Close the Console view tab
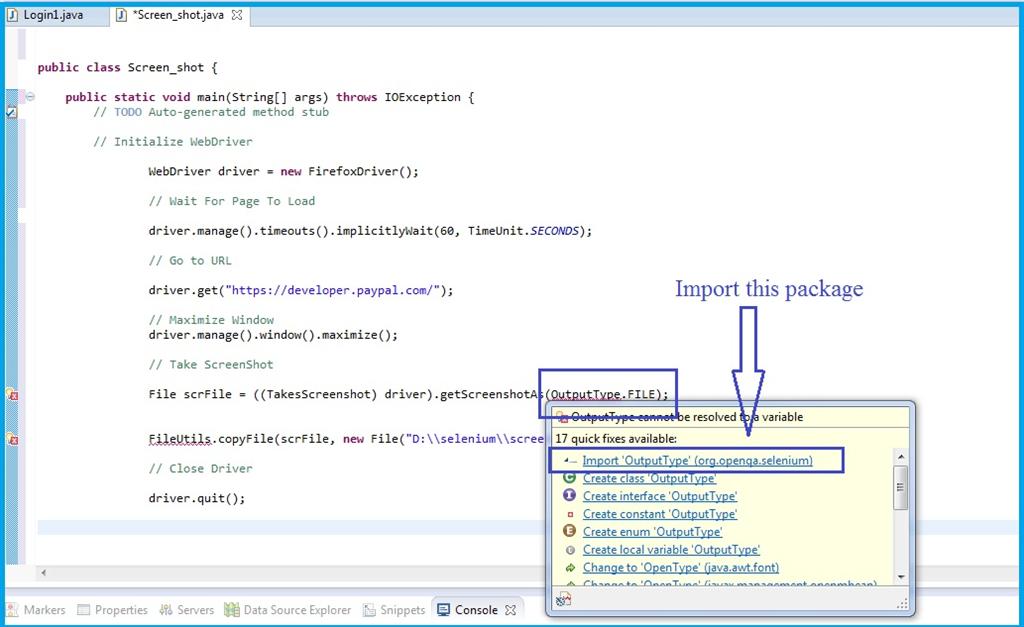 511,610
